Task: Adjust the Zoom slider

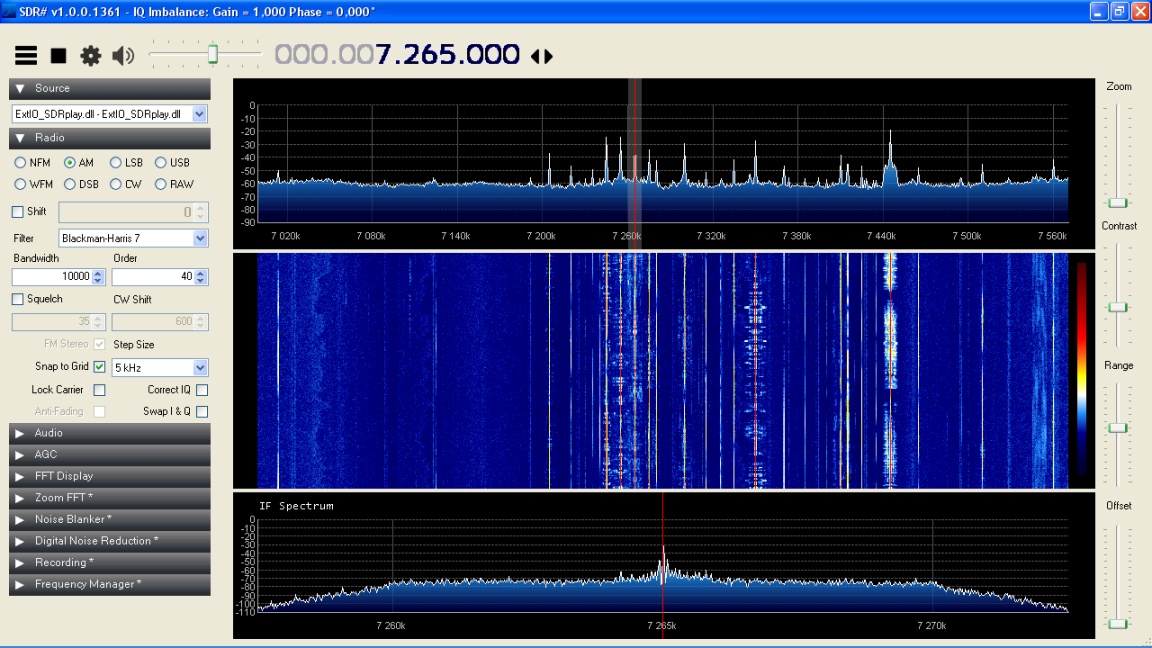Action: [x=1117, y=202]
